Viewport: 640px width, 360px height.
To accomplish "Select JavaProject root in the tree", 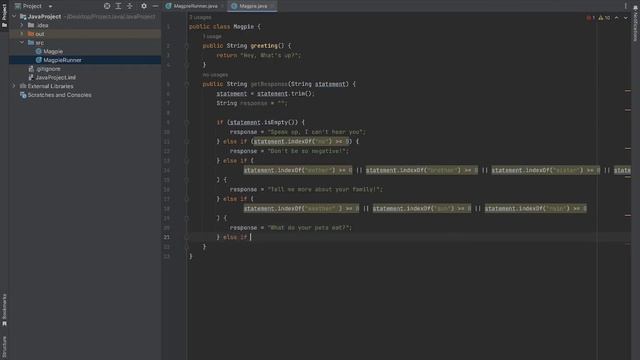I will (85, 16).
